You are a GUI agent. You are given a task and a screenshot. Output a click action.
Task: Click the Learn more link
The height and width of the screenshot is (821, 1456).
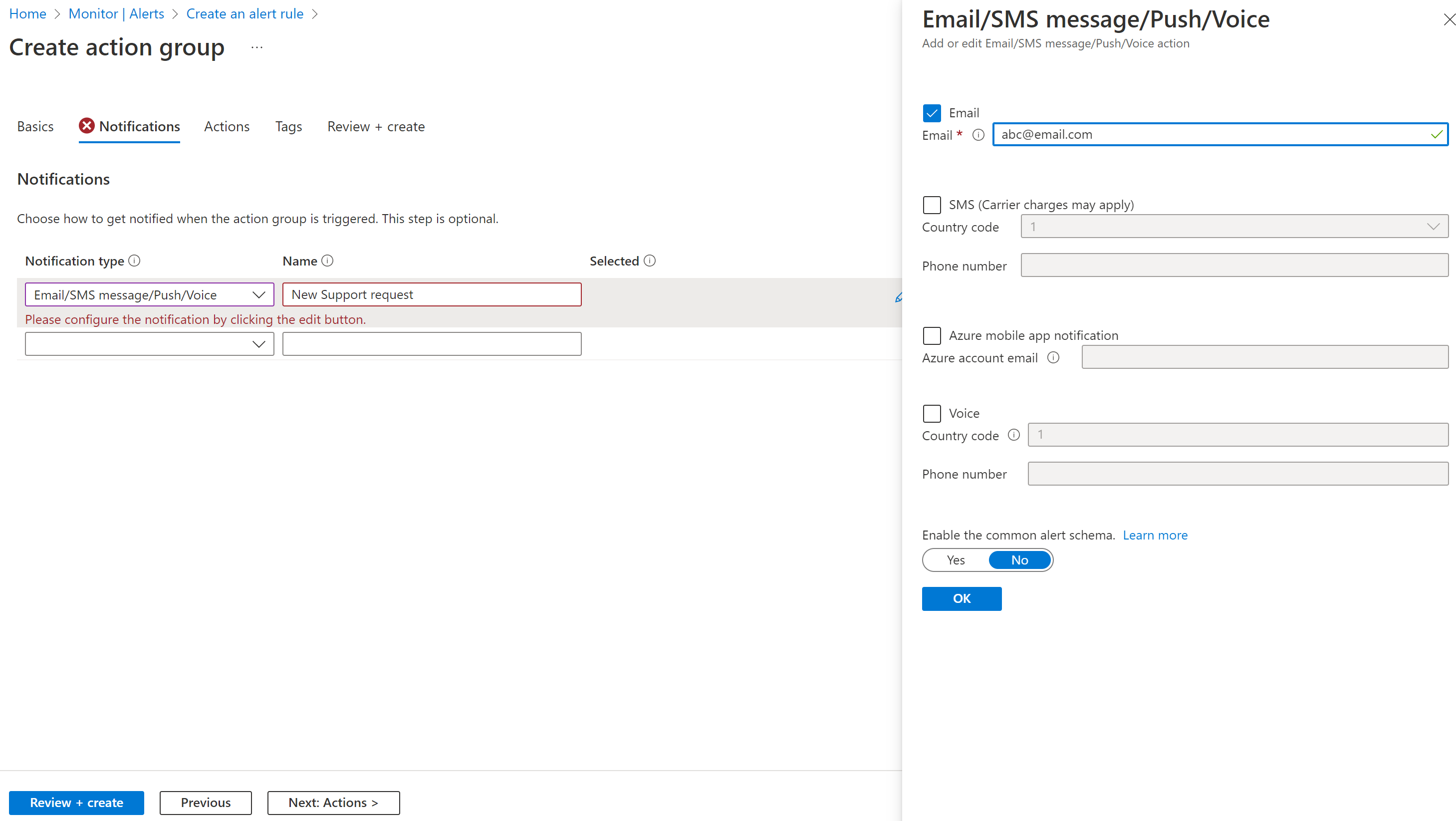(x=1155, y=535)
